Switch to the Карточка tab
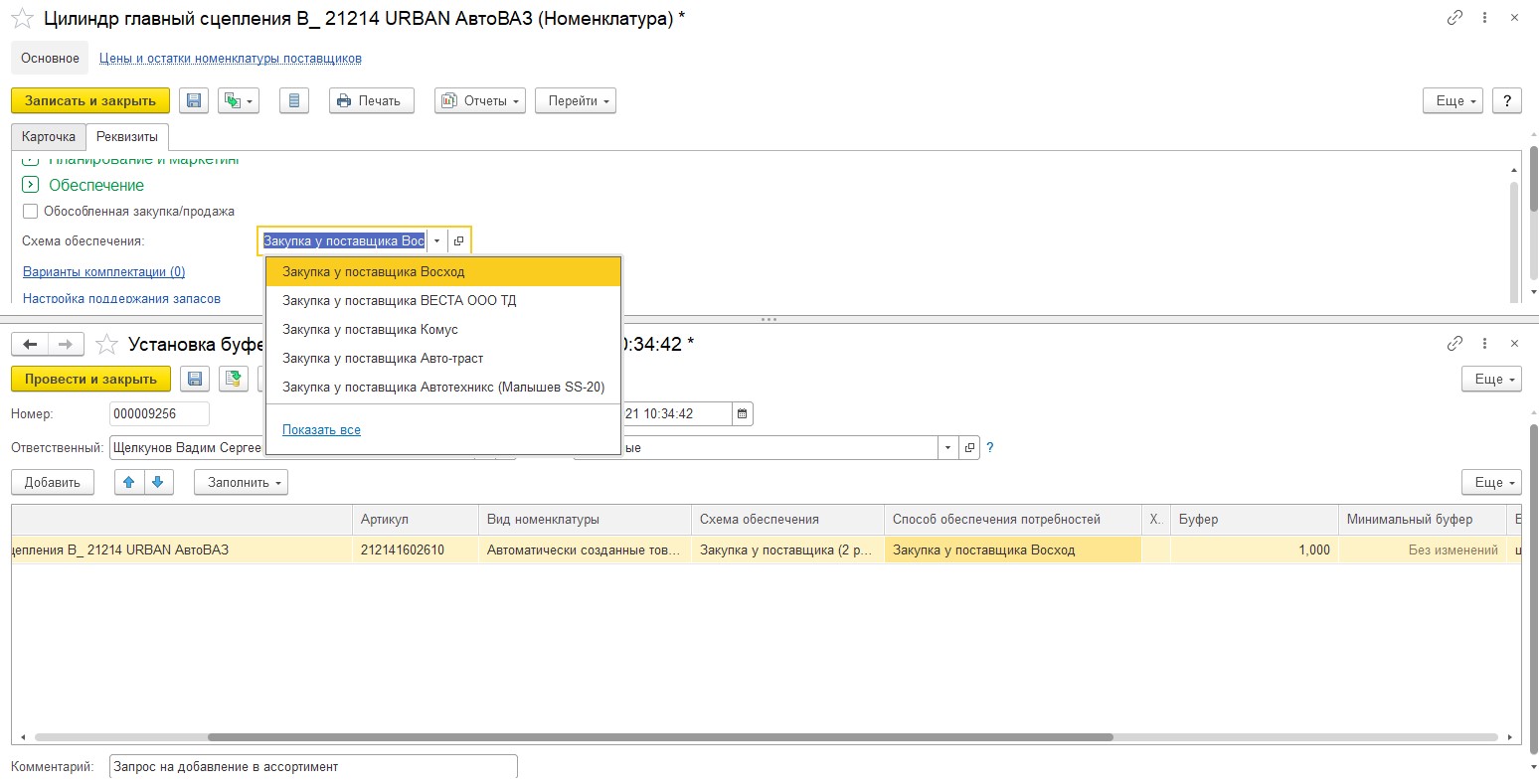 [49, 136]
